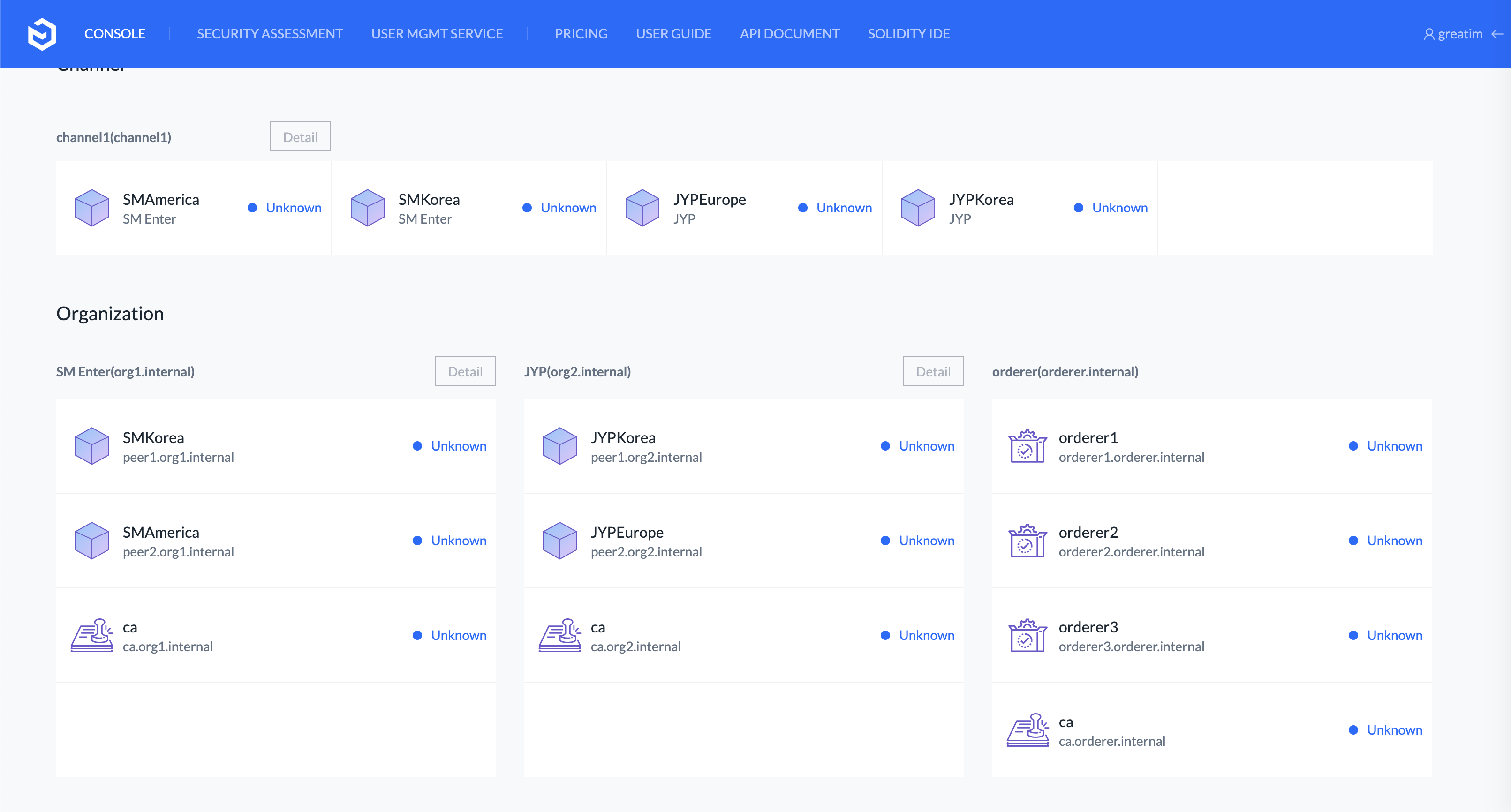This screenshot has width=1511, height=812.
Task: Click ca.org1.internal certificate stamp icon
Action: pos(92,636)
